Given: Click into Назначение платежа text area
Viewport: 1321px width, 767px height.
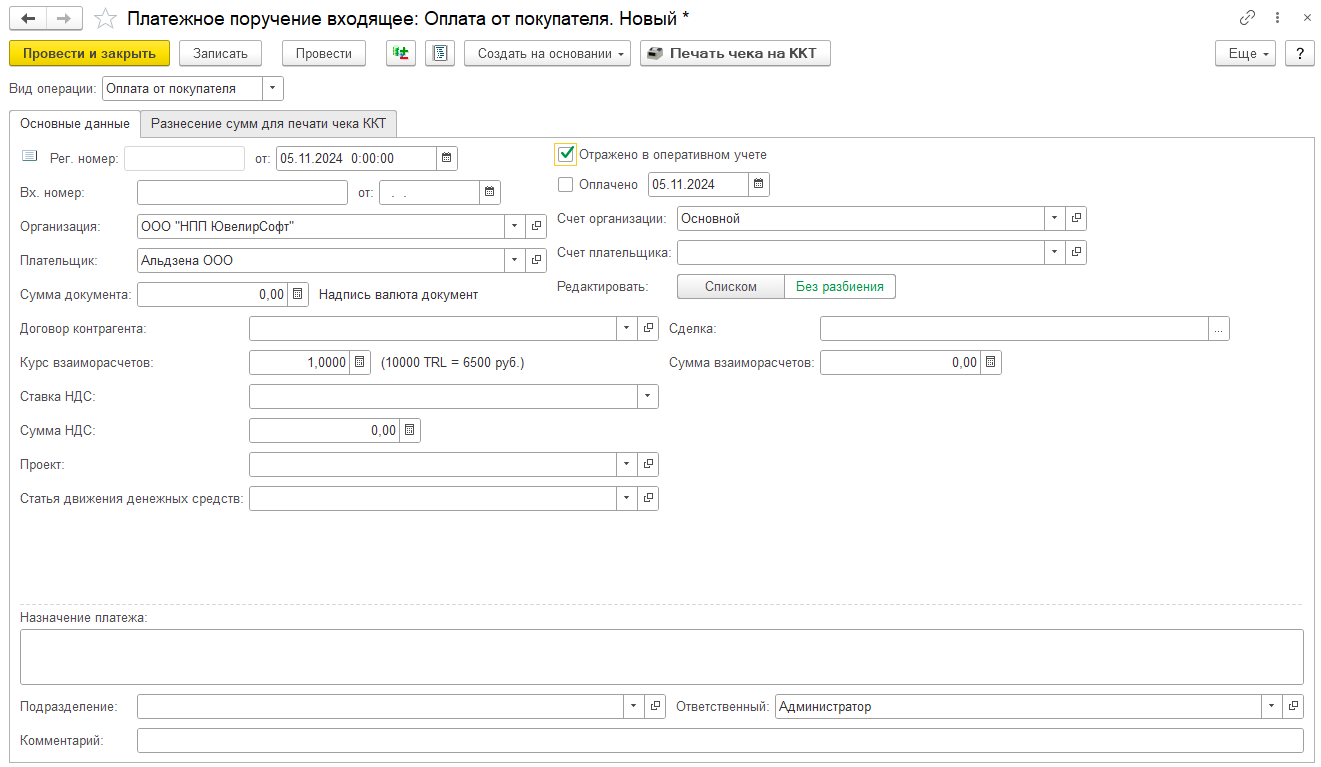Looking at the screenshot, I should (x=662, y=657).
